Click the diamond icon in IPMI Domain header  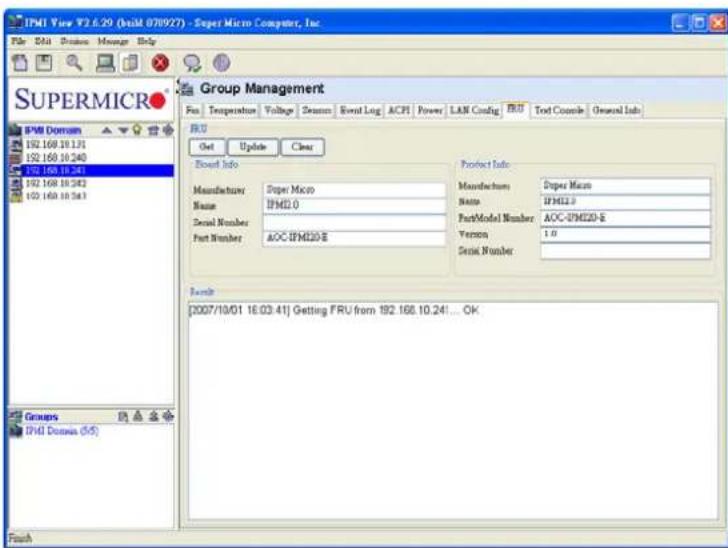(168, 130)
